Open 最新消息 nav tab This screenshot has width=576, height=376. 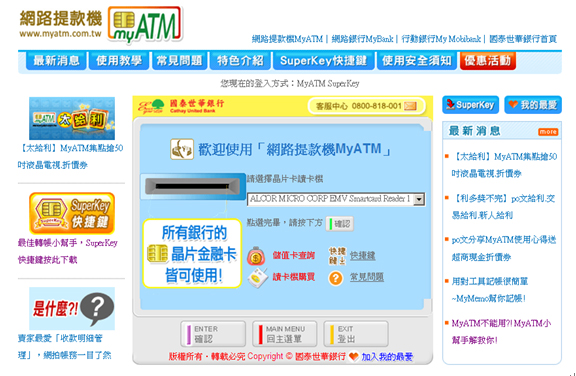coord(56,61)
